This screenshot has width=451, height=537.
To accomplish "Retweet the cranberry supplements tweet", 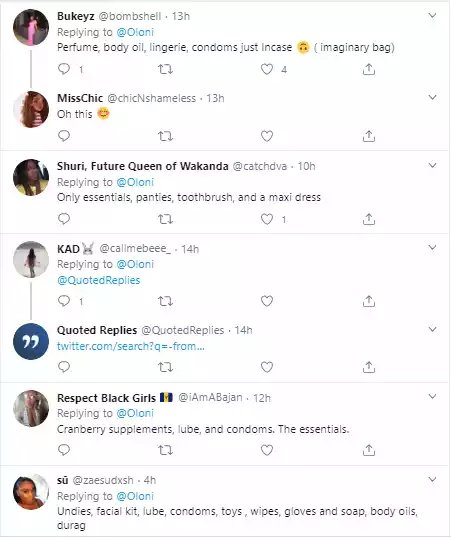I will (x=165, y=450).
